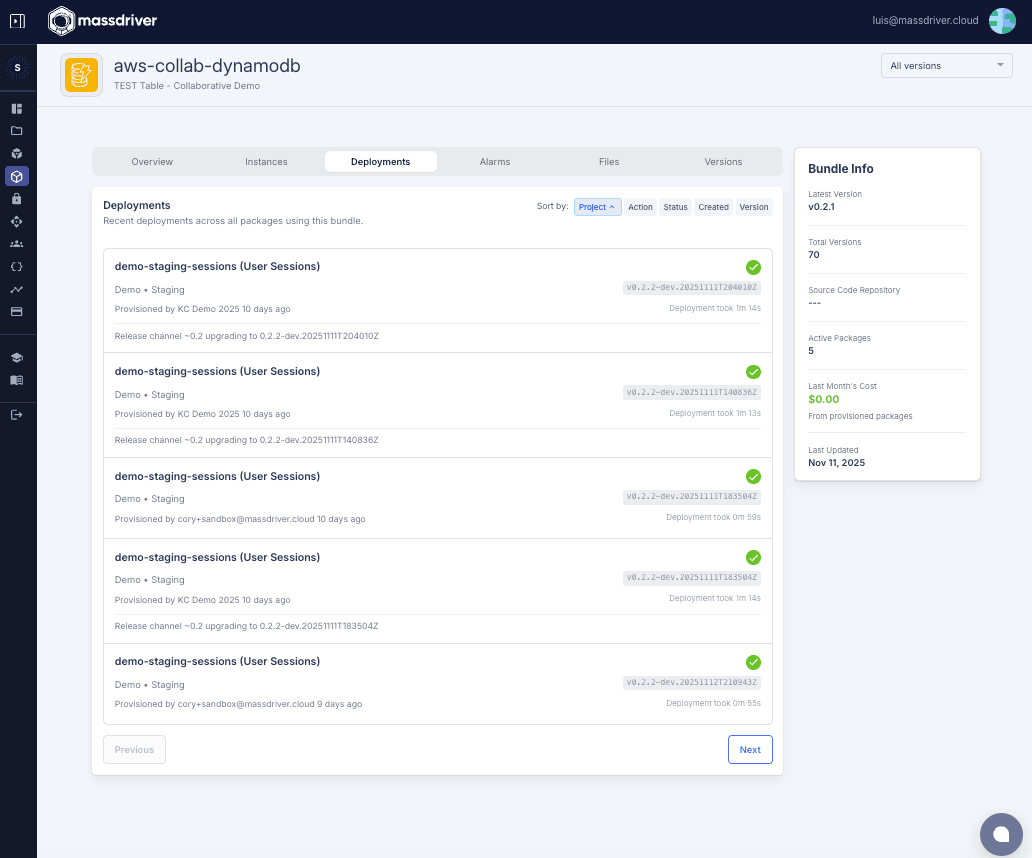The image size is (1032, 858).
Task: Open billing via the credit card icon
Action: pyautogui.click(x=17, y=310)
